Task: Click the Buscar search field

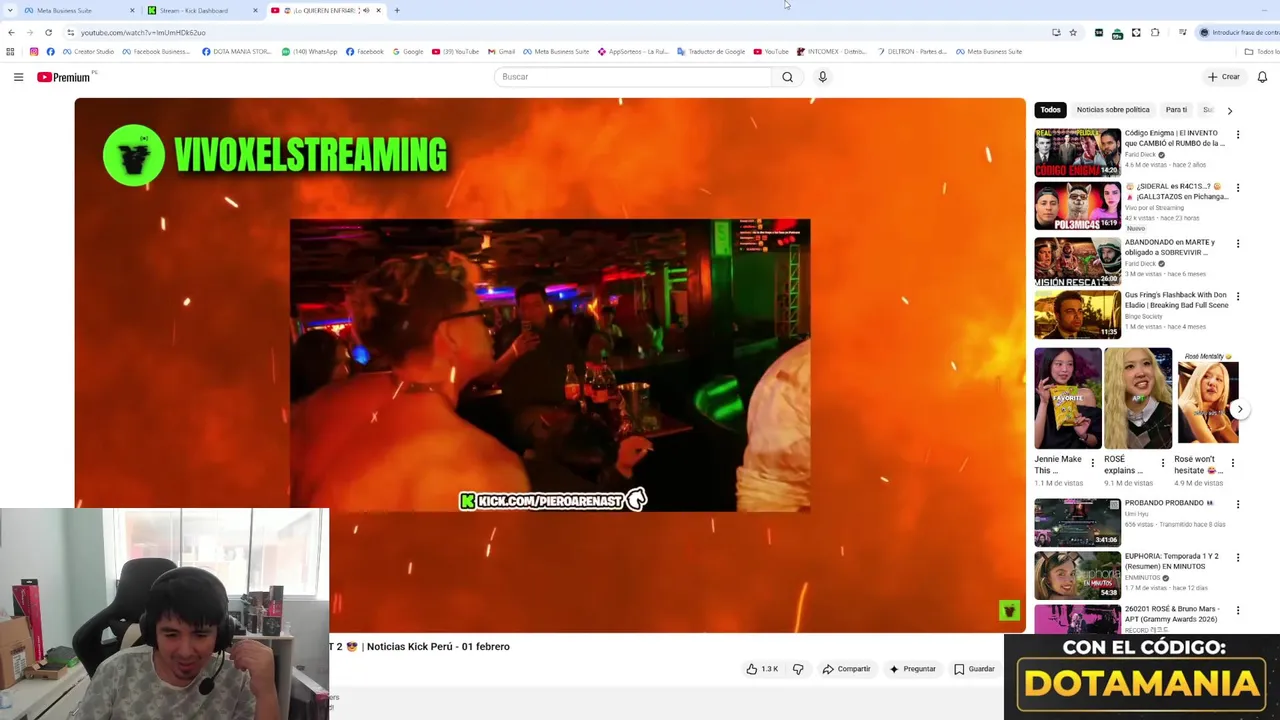Action: click(x=633, y=77)
